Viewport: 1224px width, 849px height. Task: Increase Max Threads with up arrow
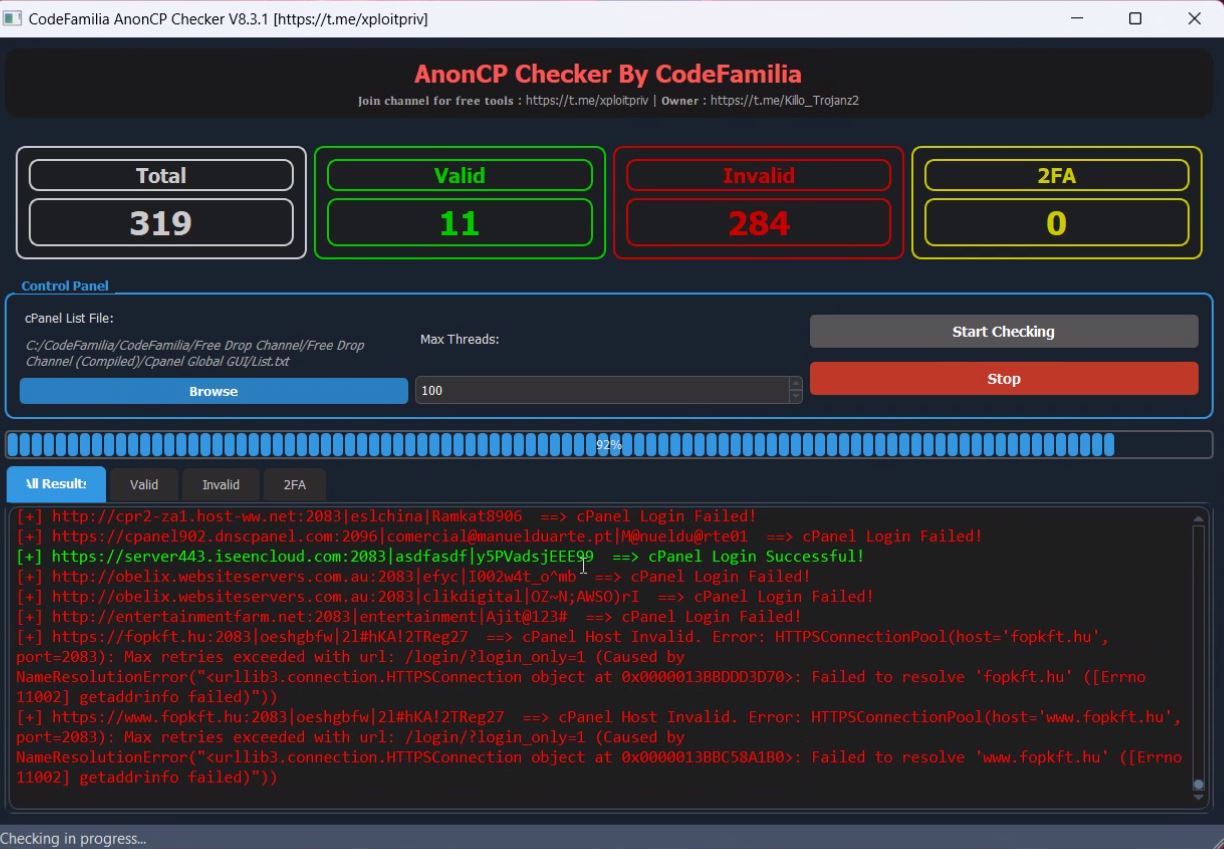[x=796, y=384]
